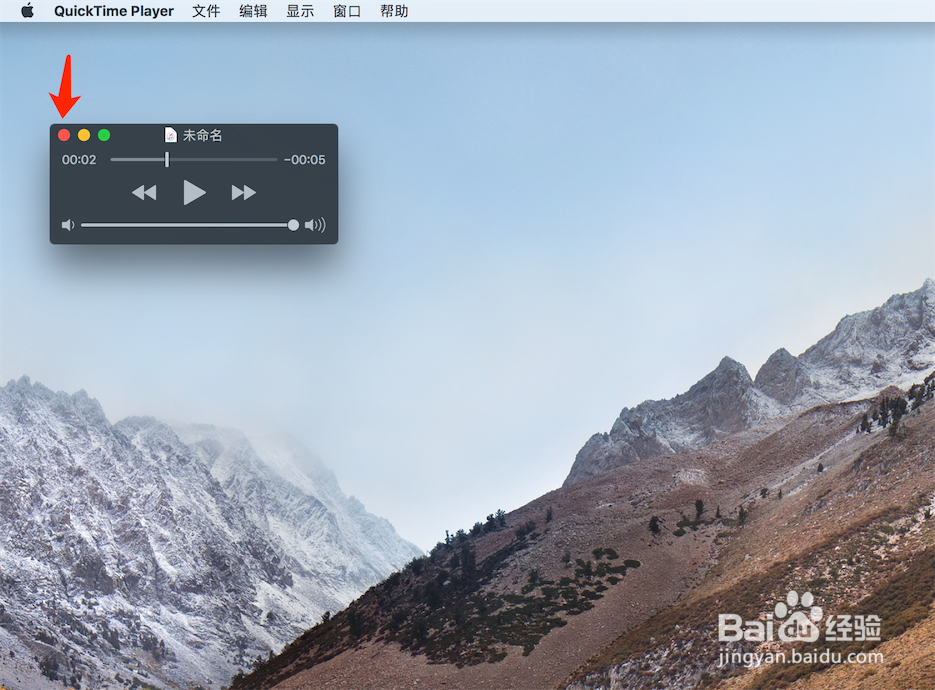935x690 pixels.
Task: Click the elapsed time label 00:02
Action: click(79, 158)
